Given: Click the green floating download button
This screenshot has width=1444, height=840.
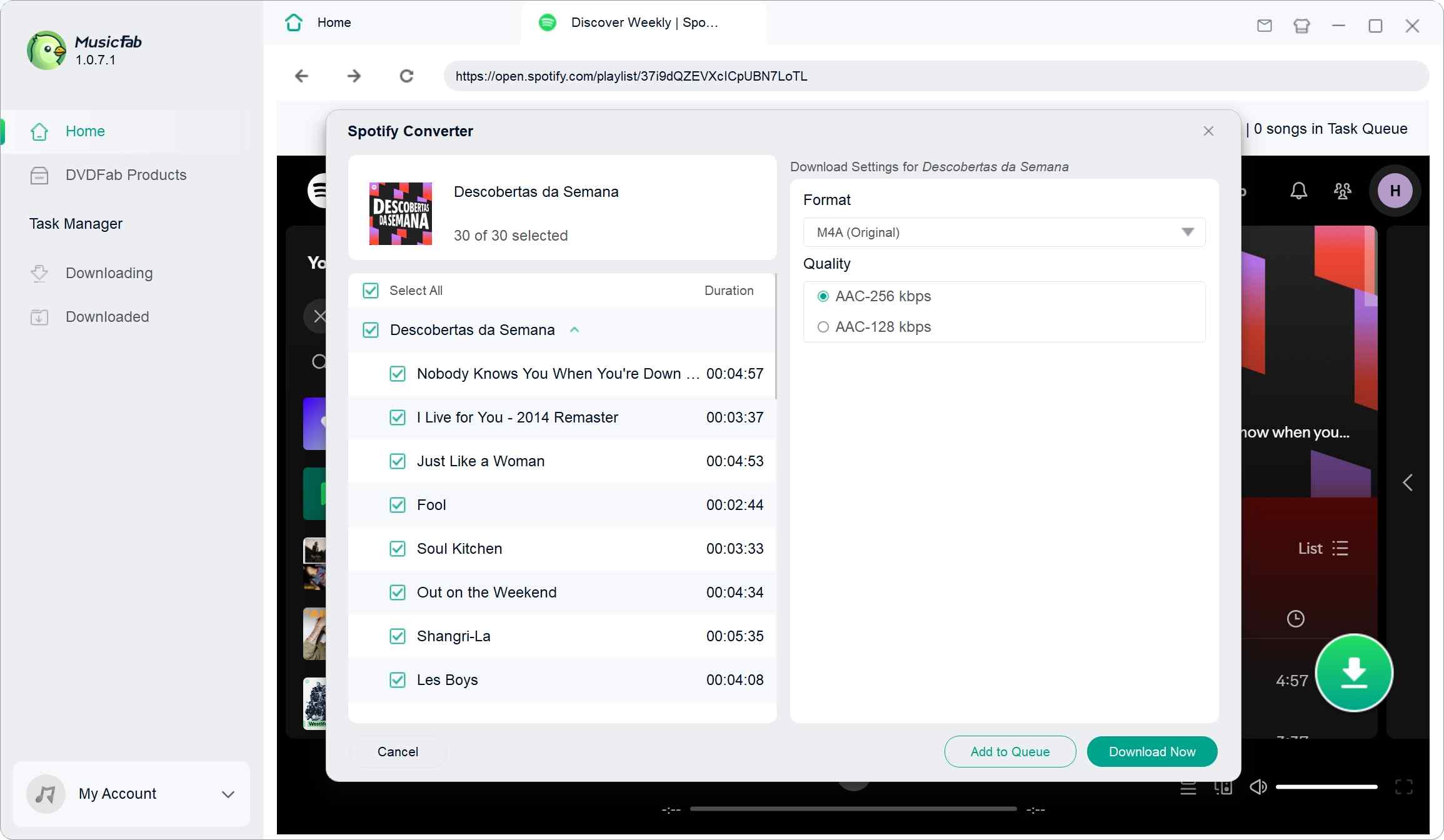Looking at the screenshot, I should [1354, 672].
